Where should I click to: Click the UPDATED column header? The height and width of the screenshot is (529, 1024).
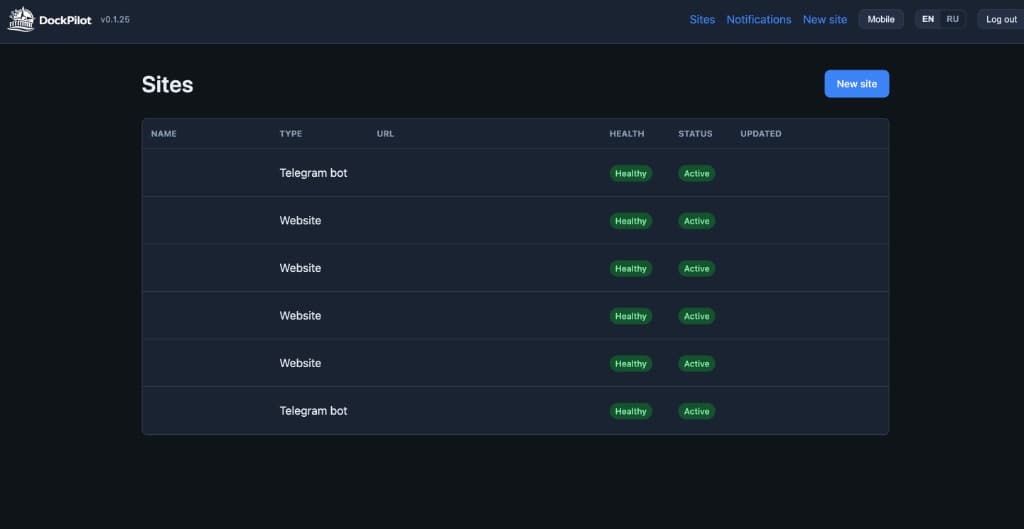coord(761,134)
